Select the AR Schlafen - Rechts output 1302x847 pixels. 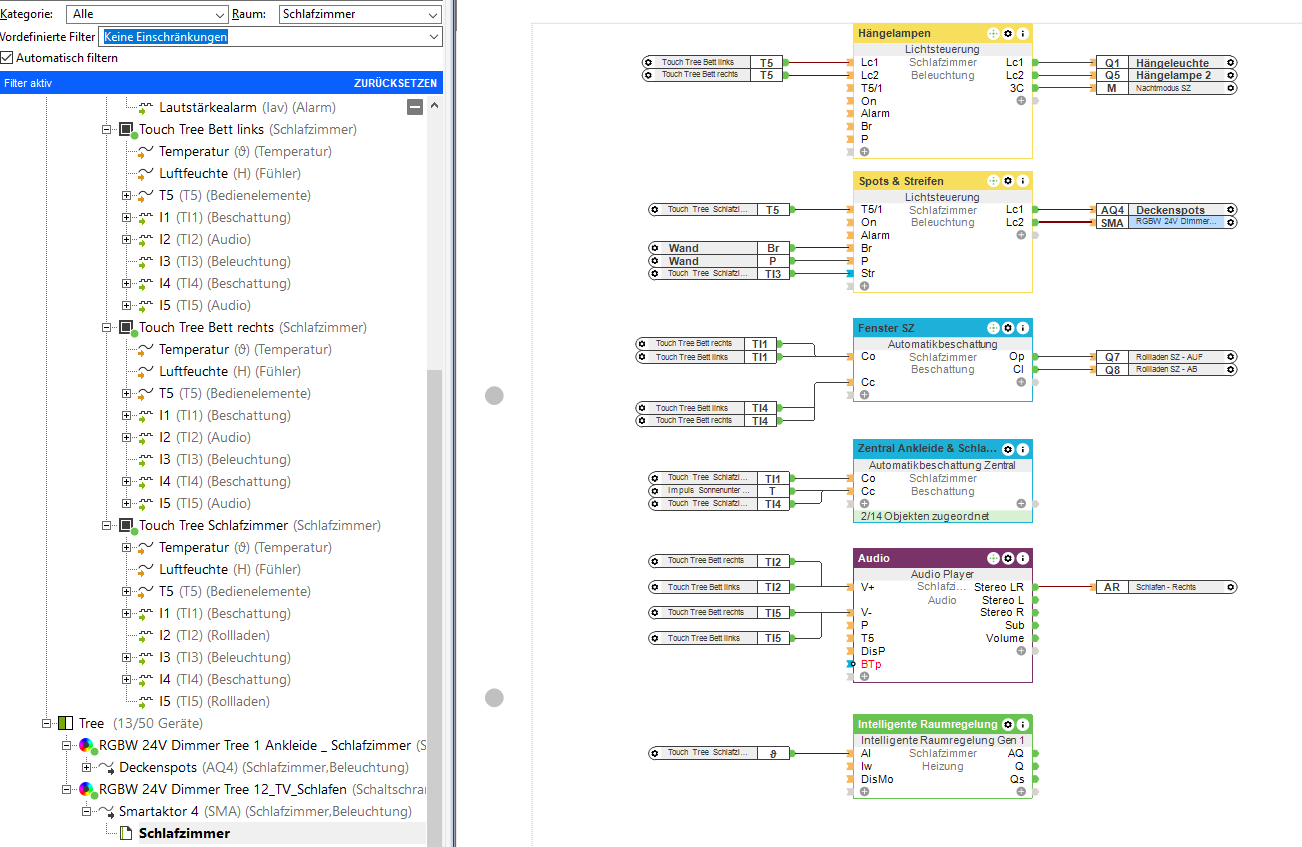point(1166,587)
